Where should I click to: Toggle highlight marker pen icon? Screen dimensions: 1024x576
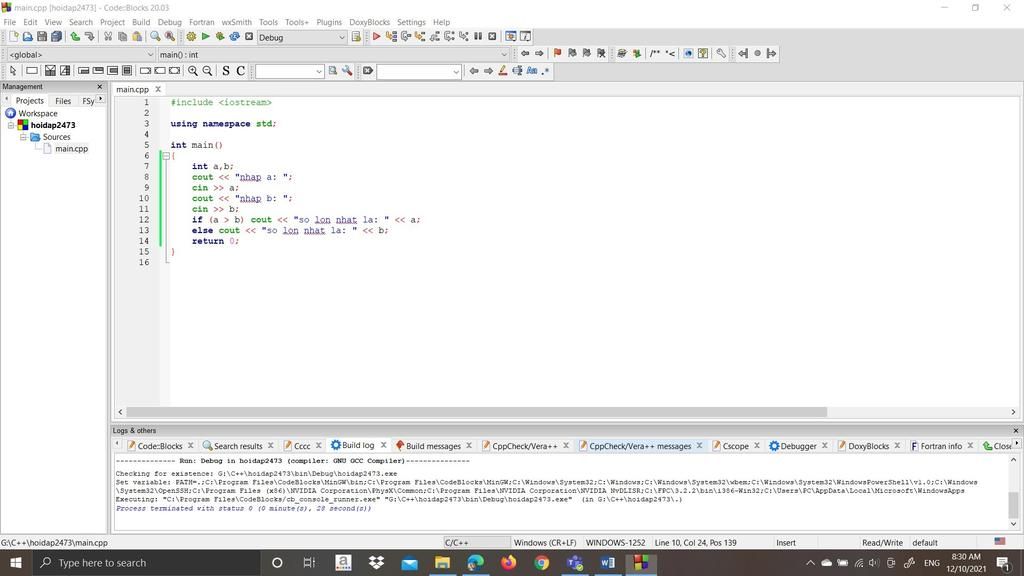503,71
